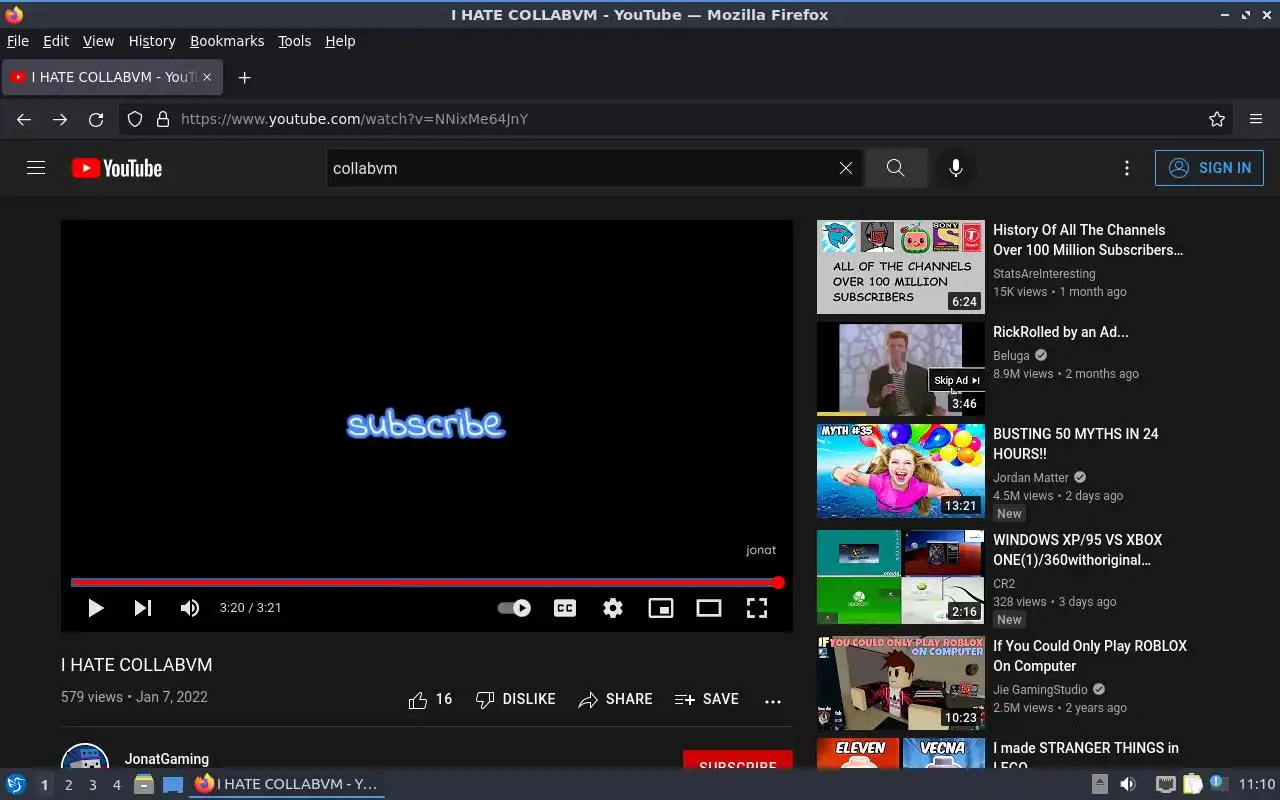The height and width of the screenshot is (800, 1280).
Task: Click SIGN IN button
Action: tap(1209, 168)
